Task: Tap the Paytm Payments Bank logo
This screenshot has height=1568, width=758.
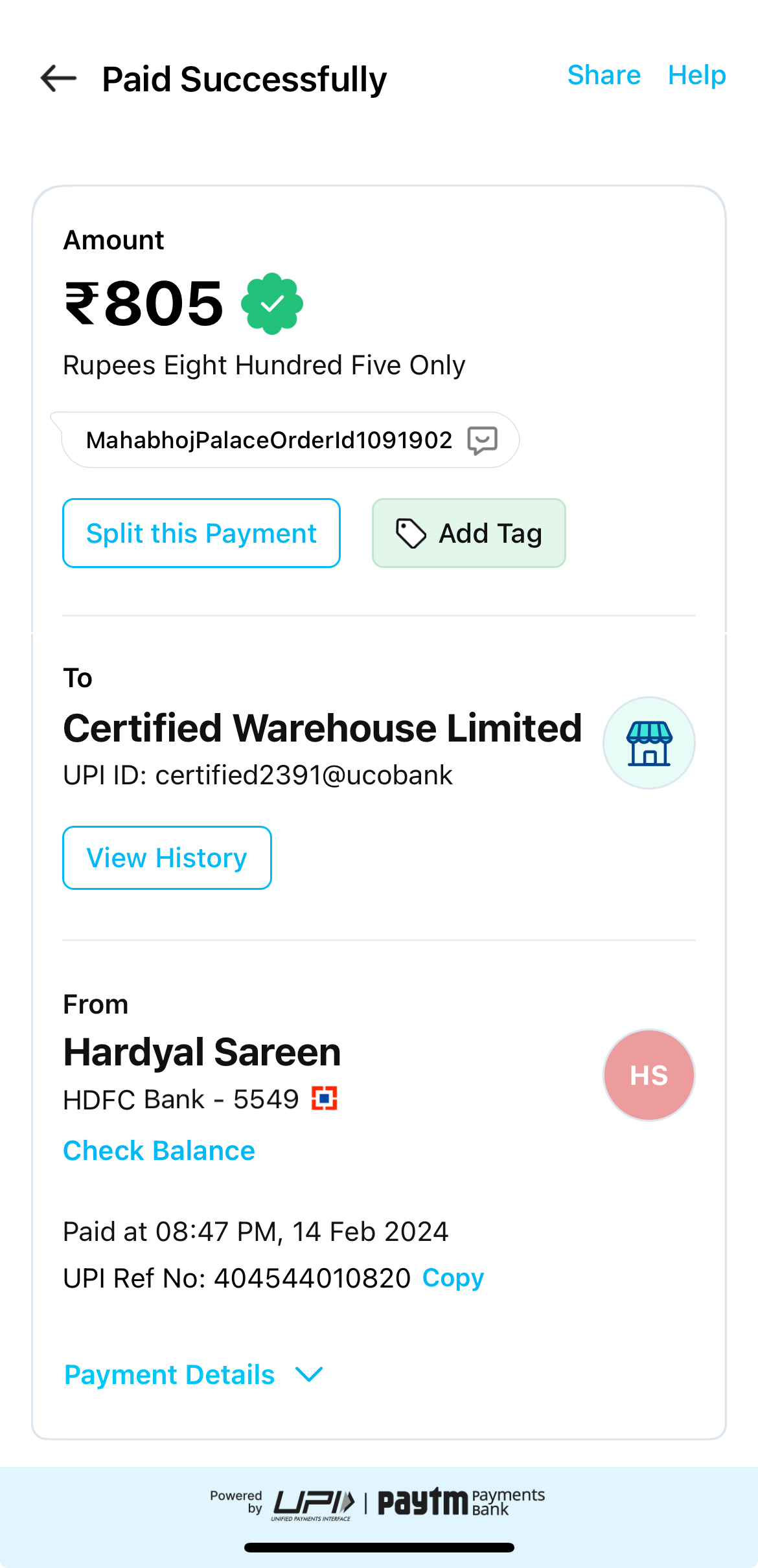Action: (x=461, y=1502)
